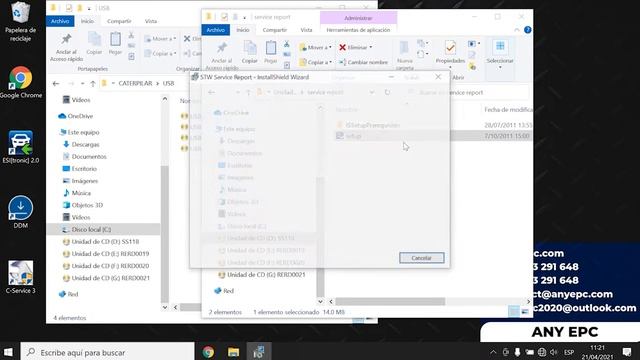Click CATERPILAR in USB window breadcrumb
640x360 pixels.
[x=135, y=83]
